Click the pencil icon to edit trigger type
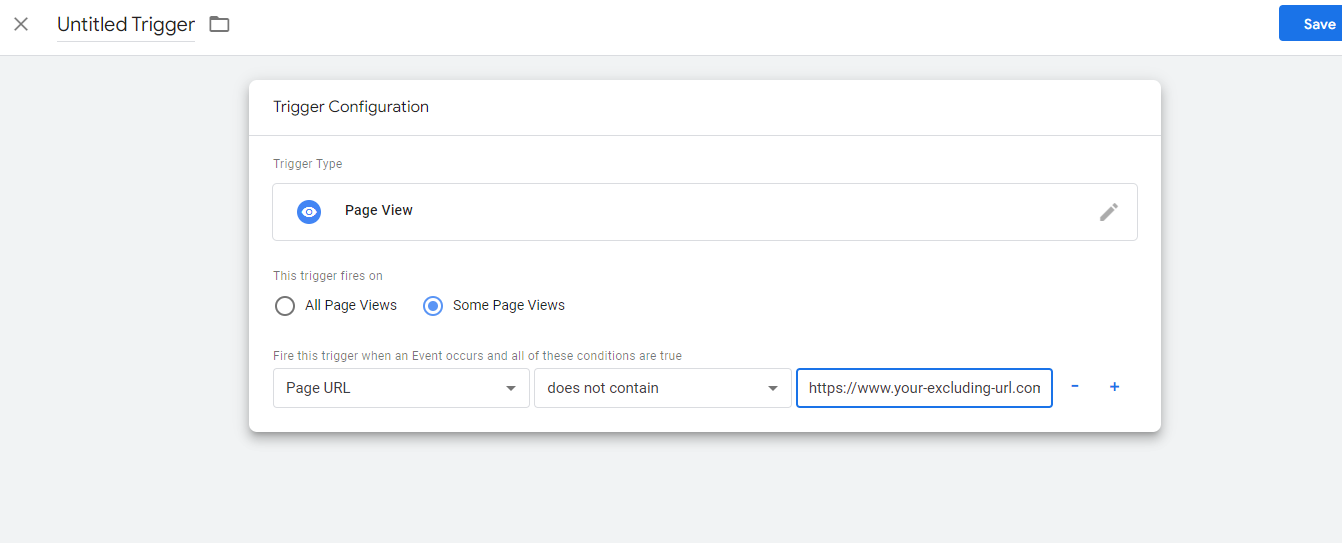The width and height of the screenshot is (1342, 543). (x=1108, y=212)
